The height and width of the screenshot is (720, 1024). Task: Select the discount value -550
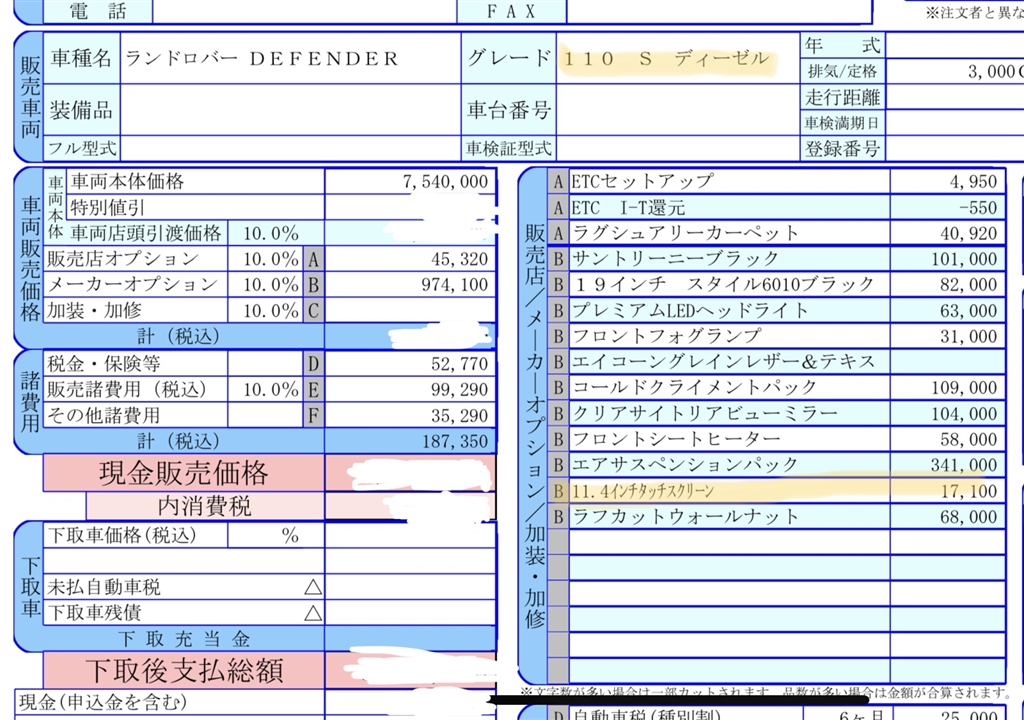pos(978,208)
